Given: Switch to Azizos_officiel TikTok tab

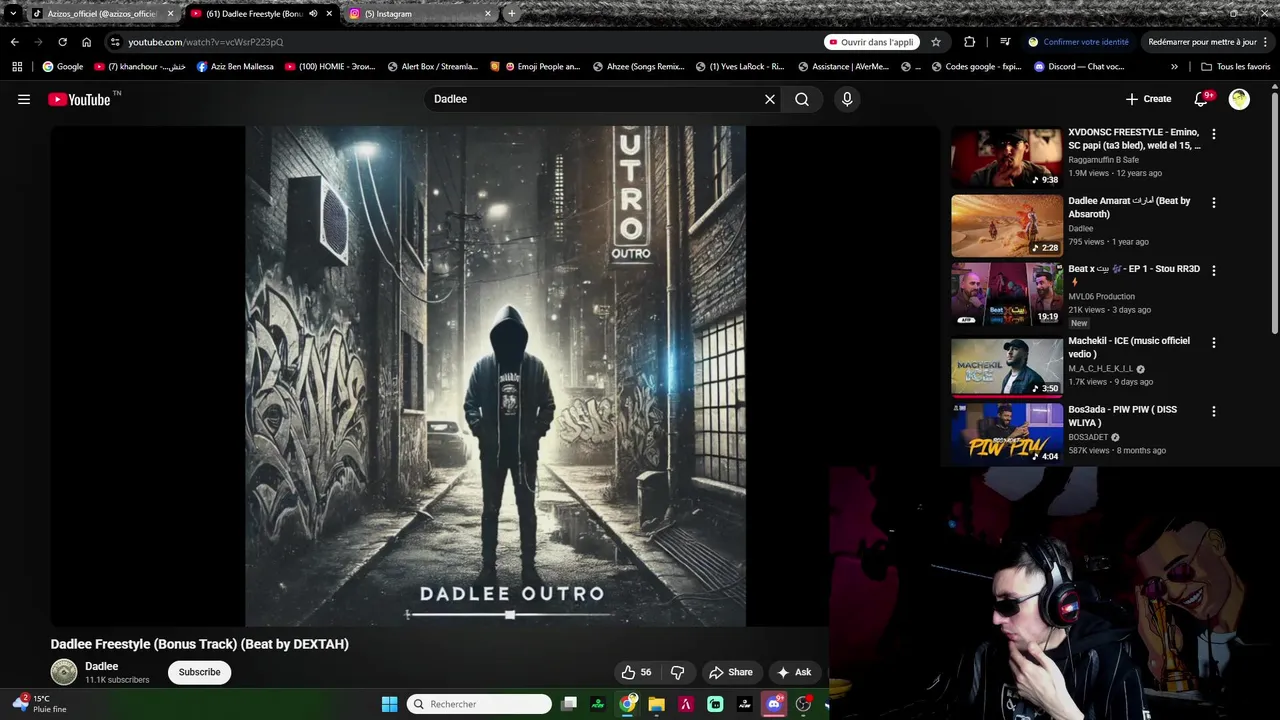Looking at the screenshot, I should click(x=101, y=14).
